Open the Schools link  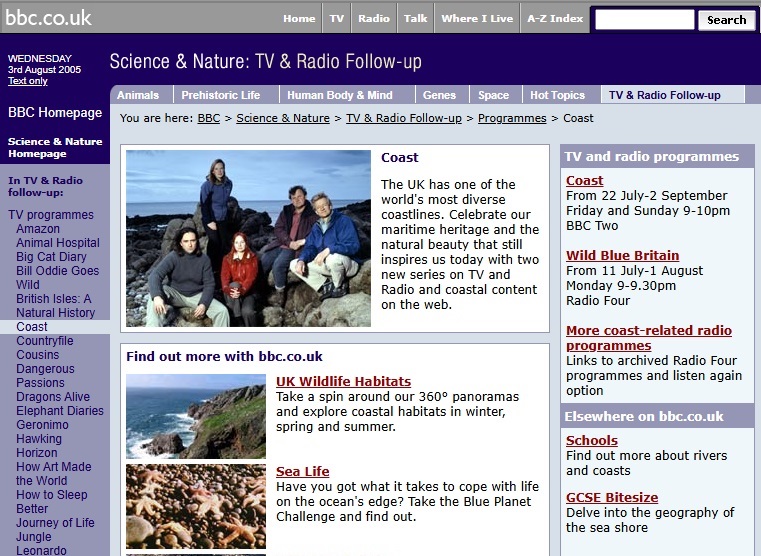click(592, 441)
